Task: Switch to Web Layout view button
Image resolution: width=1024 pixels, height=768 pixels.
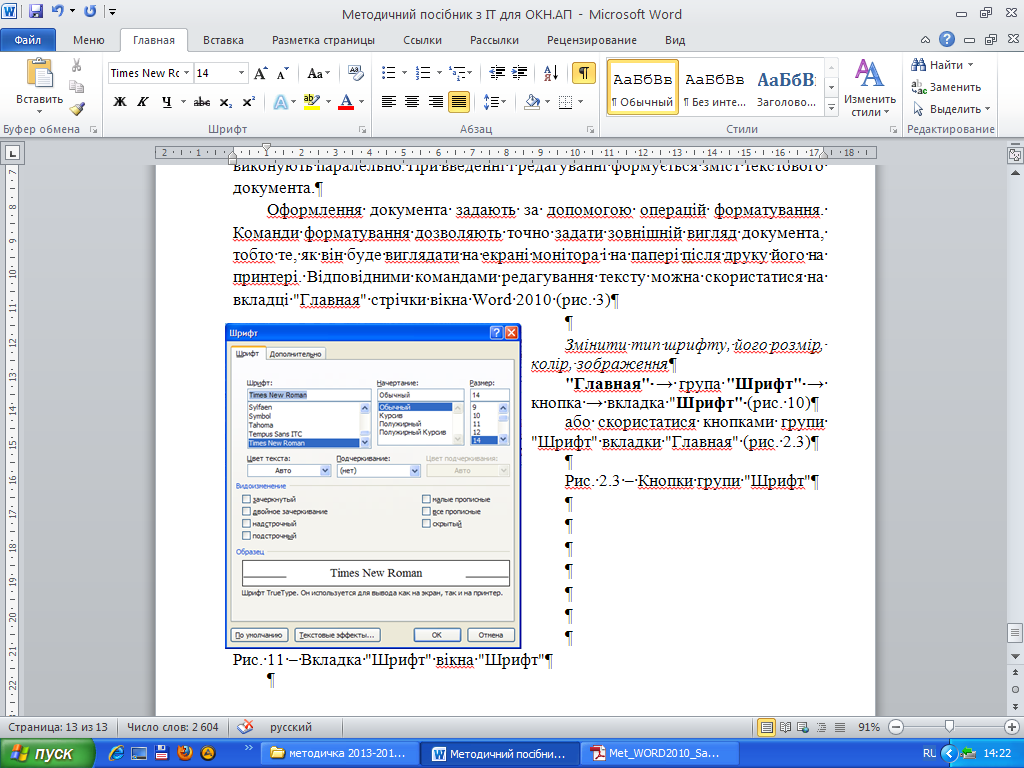Action: (803, 727)
